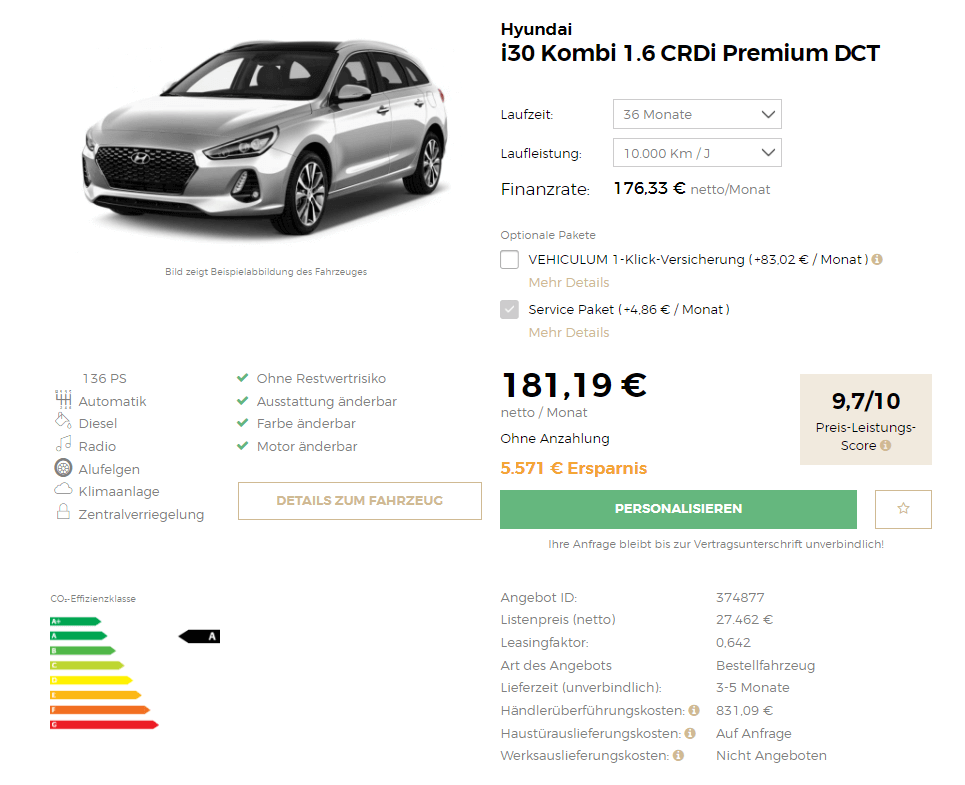Click info icon next to Haustürauslieferungskosten
965x785 pixels.
point(690,733)
